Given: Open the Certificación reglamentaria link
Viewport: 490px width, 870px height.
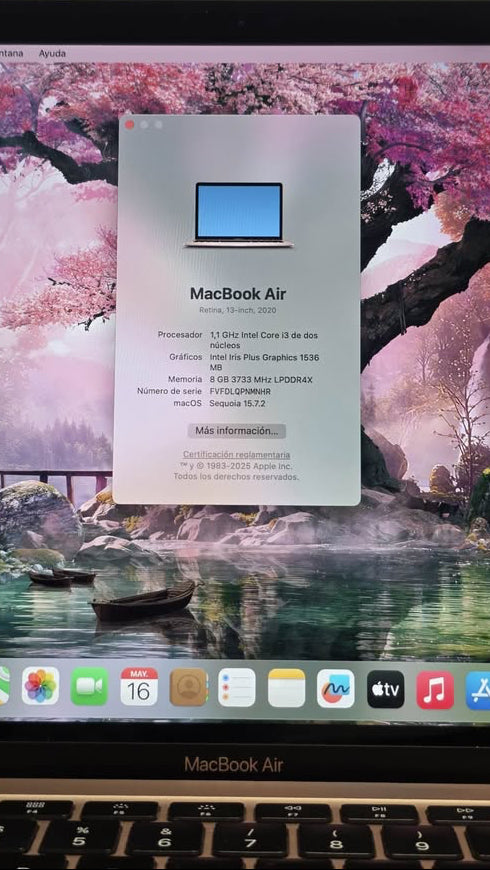Looking at the screenshot, I should tap(236, 454).
